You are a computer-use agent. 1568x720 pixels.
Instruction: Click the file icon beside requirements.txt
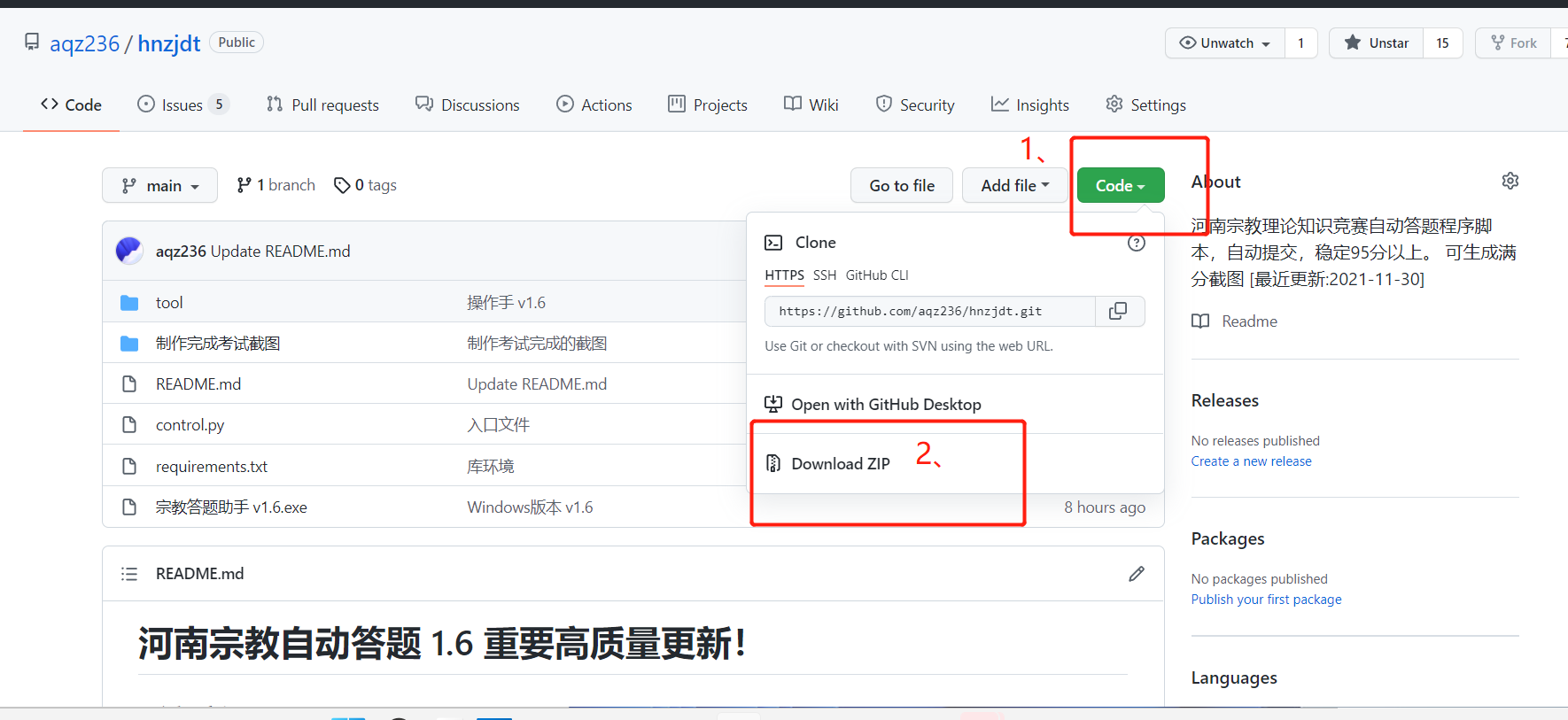tap(129, 466)
